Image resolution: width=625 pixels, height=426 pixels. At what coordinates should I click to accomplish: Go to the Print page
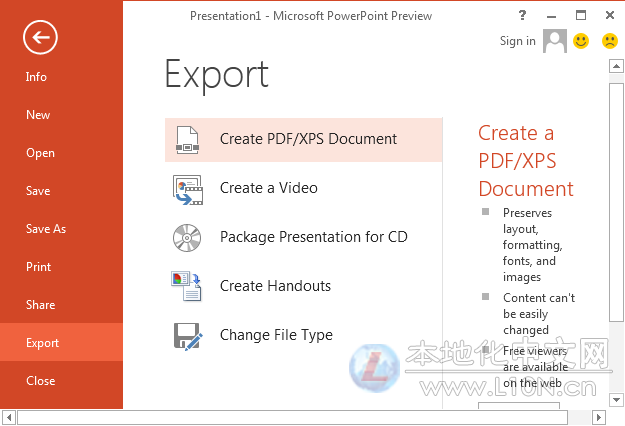(38, 267)
